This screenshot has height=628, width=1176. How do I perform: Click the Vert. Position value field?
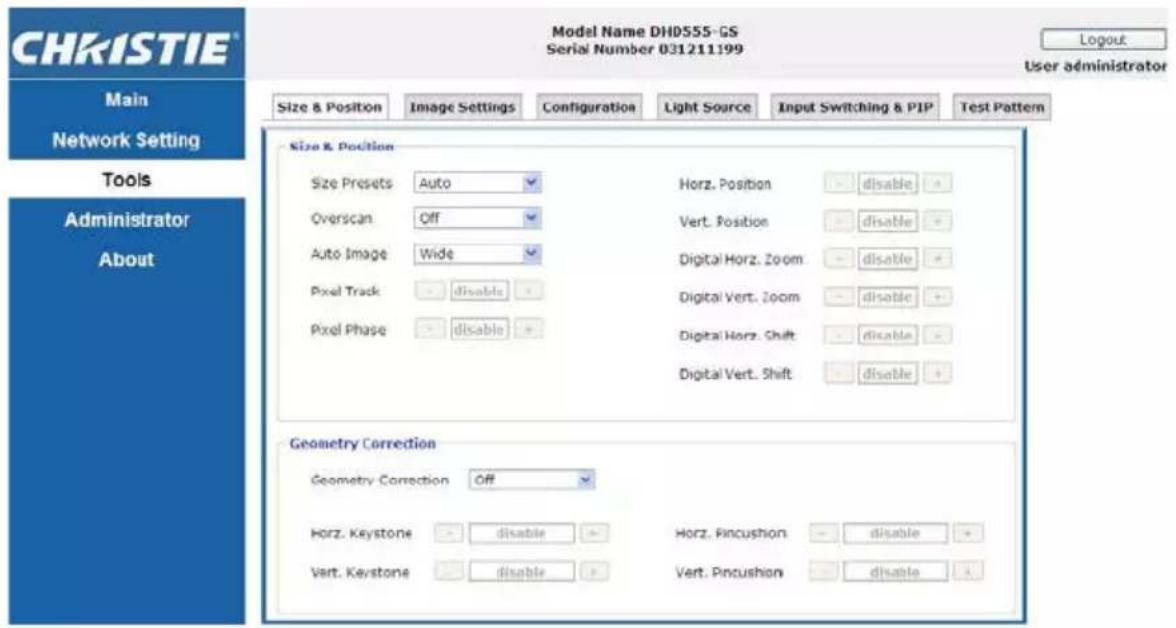pyautogui.click(x=888, y=221)
